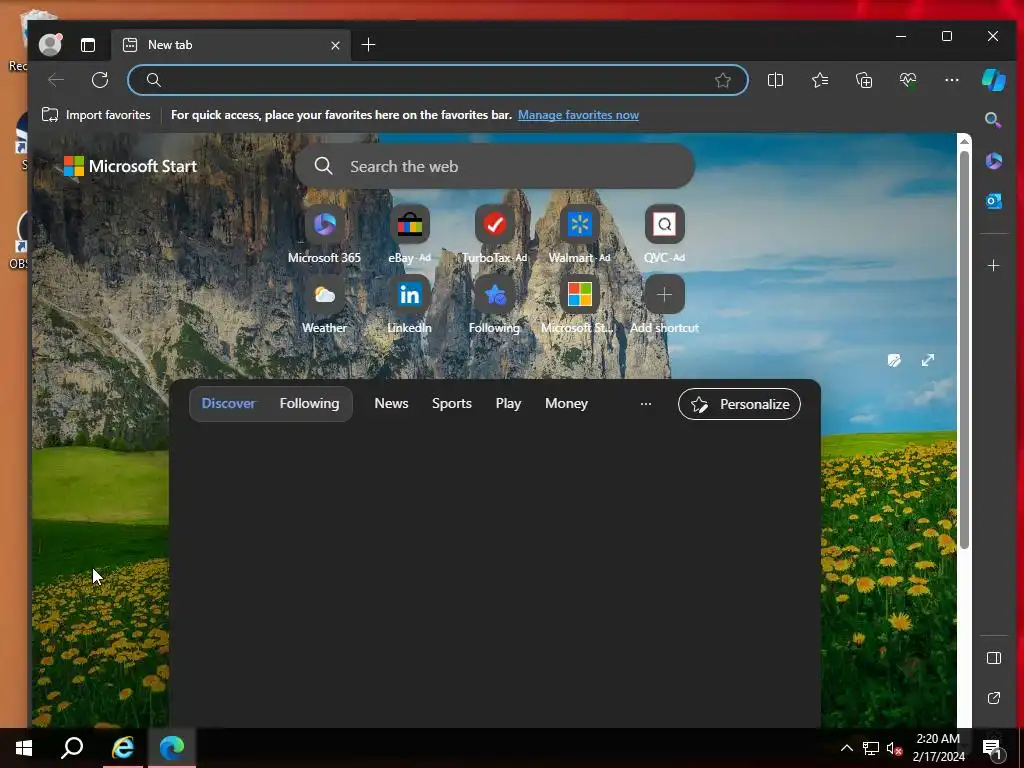Open the notification center icon

(x=993, y=748)
